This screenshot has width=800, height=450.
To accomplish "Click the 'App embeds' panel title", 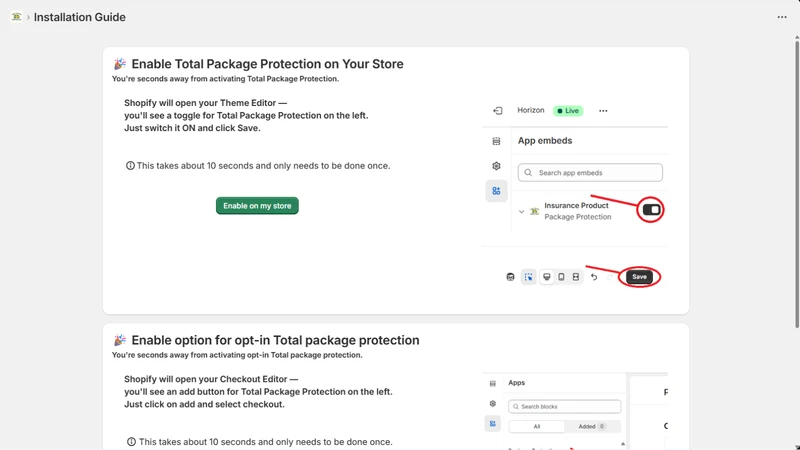I will 545,141.
